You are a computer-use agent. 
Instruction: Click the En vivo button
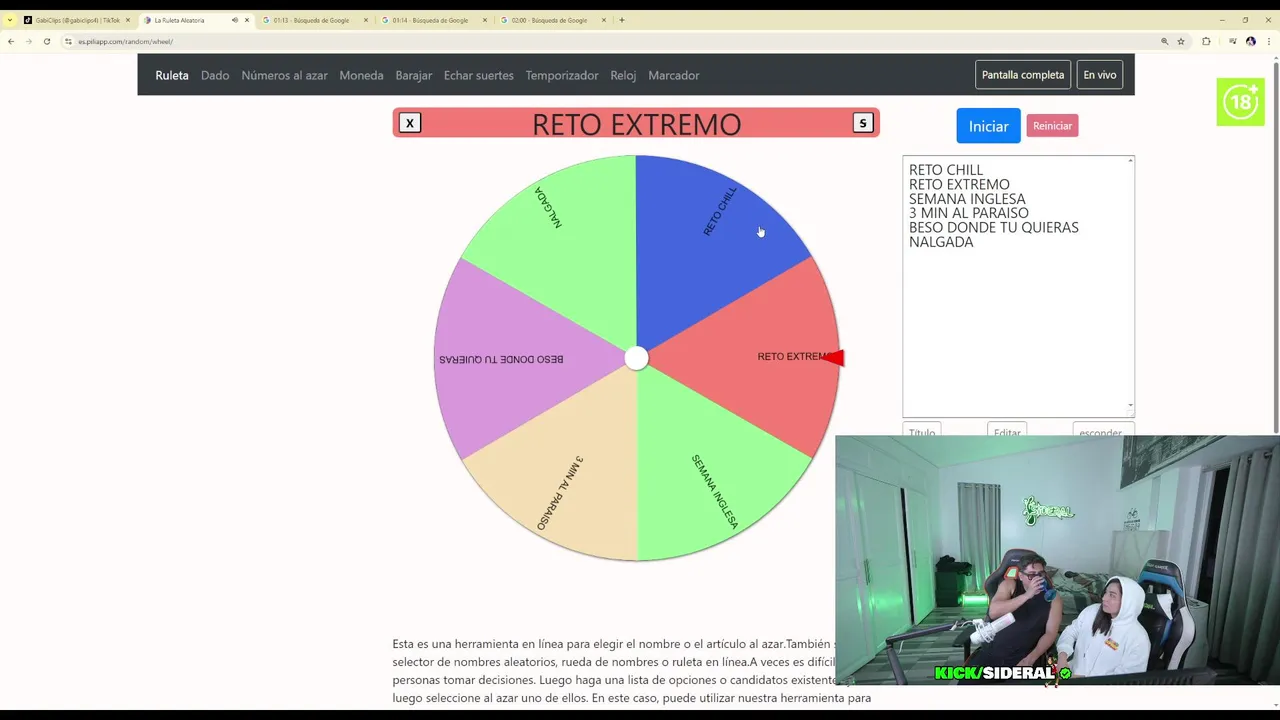[x=1100, y=75]
